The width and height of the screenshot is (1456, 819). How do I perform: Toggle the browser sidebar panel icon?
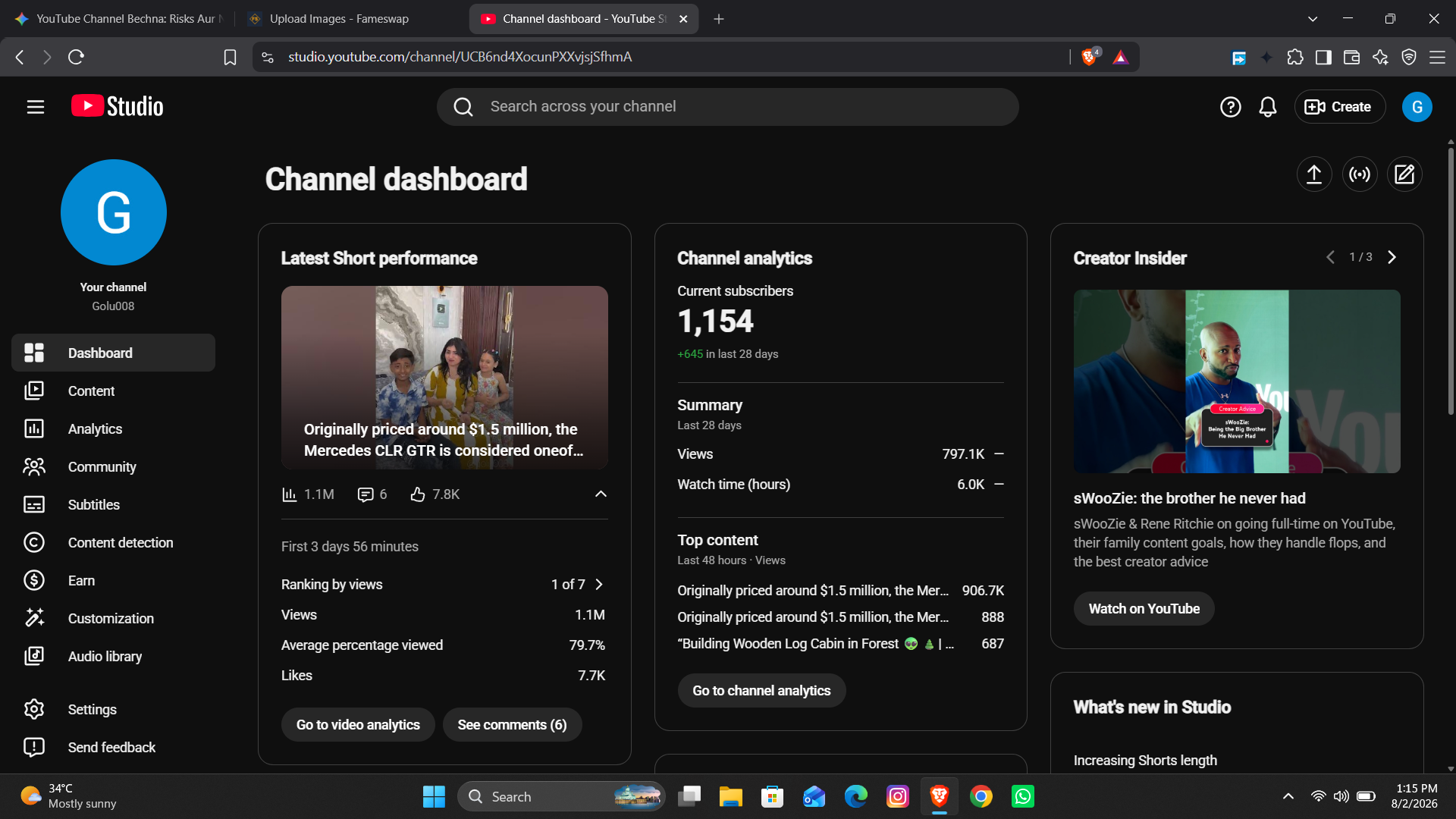(x=1323, y=57)
